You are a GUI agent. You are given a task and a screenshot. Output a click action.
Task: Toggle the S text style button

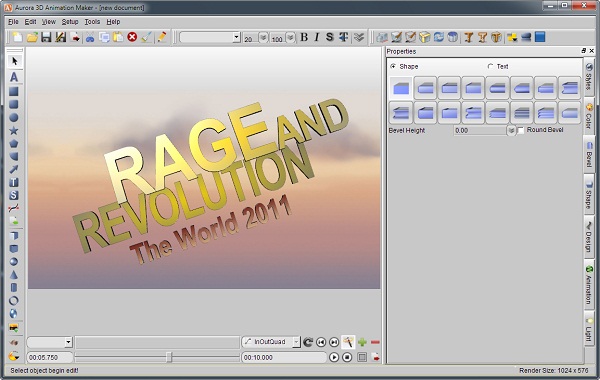(x=330, y=37)
